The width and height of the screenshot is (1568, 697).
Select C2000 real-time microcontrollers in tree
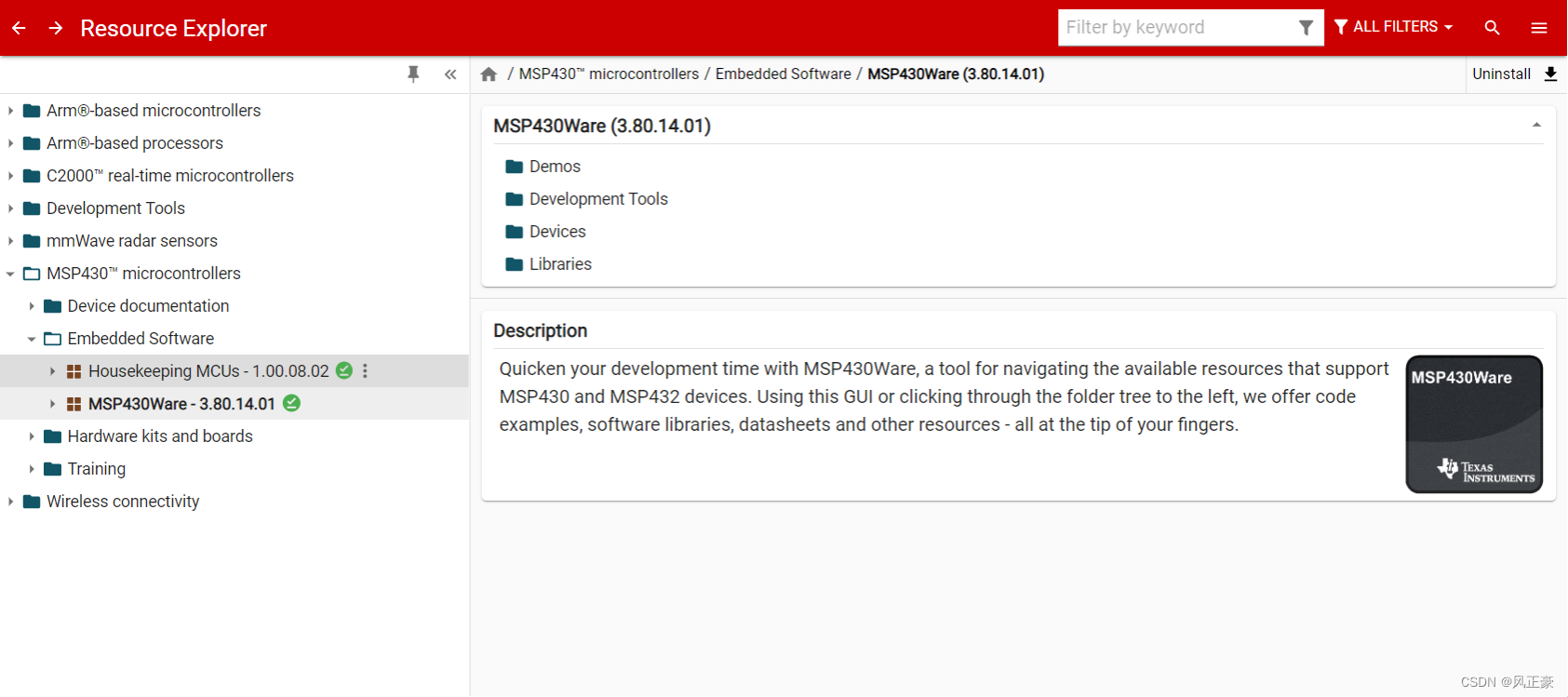(x=170, y=176)
